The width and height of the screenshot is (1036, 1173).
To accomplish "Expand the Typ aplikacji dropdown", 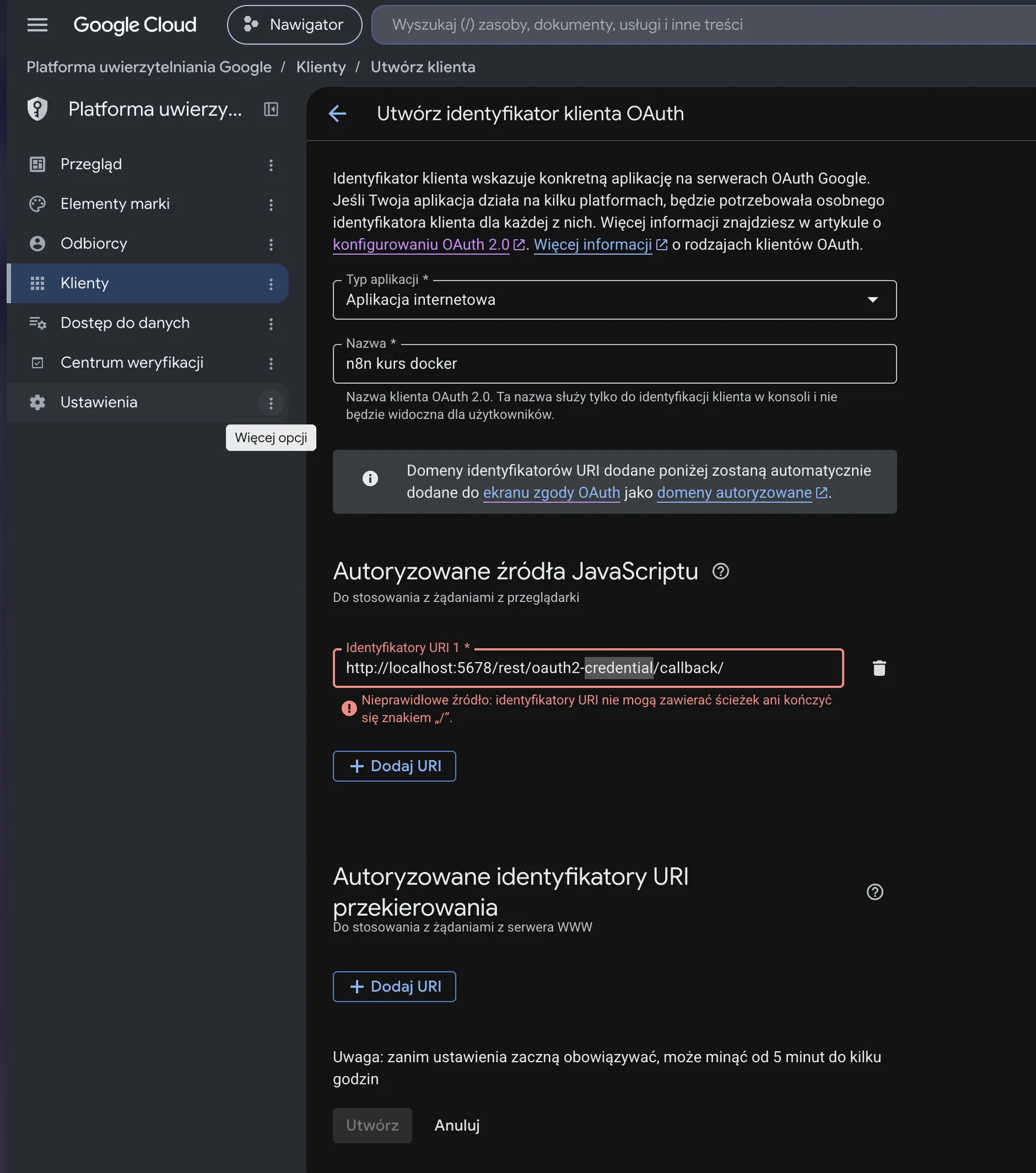I will pos(614,300).
